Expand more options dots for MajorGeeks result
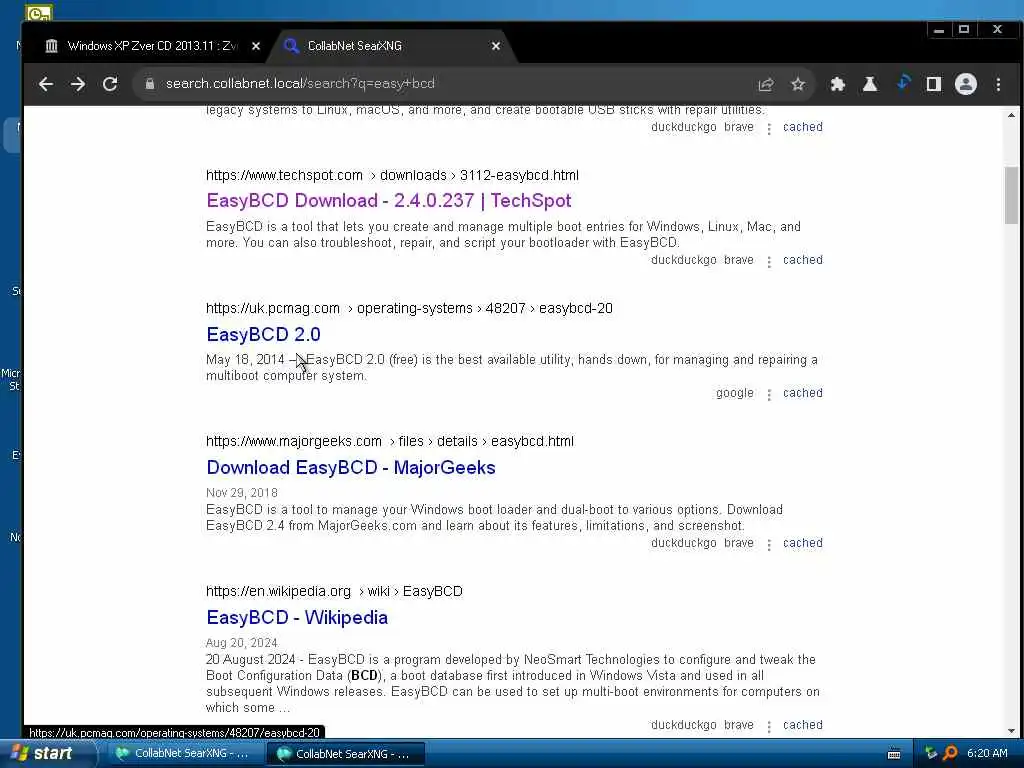Screen dimensions: 1024x768 pyautogui.click(x=769, y=545)
